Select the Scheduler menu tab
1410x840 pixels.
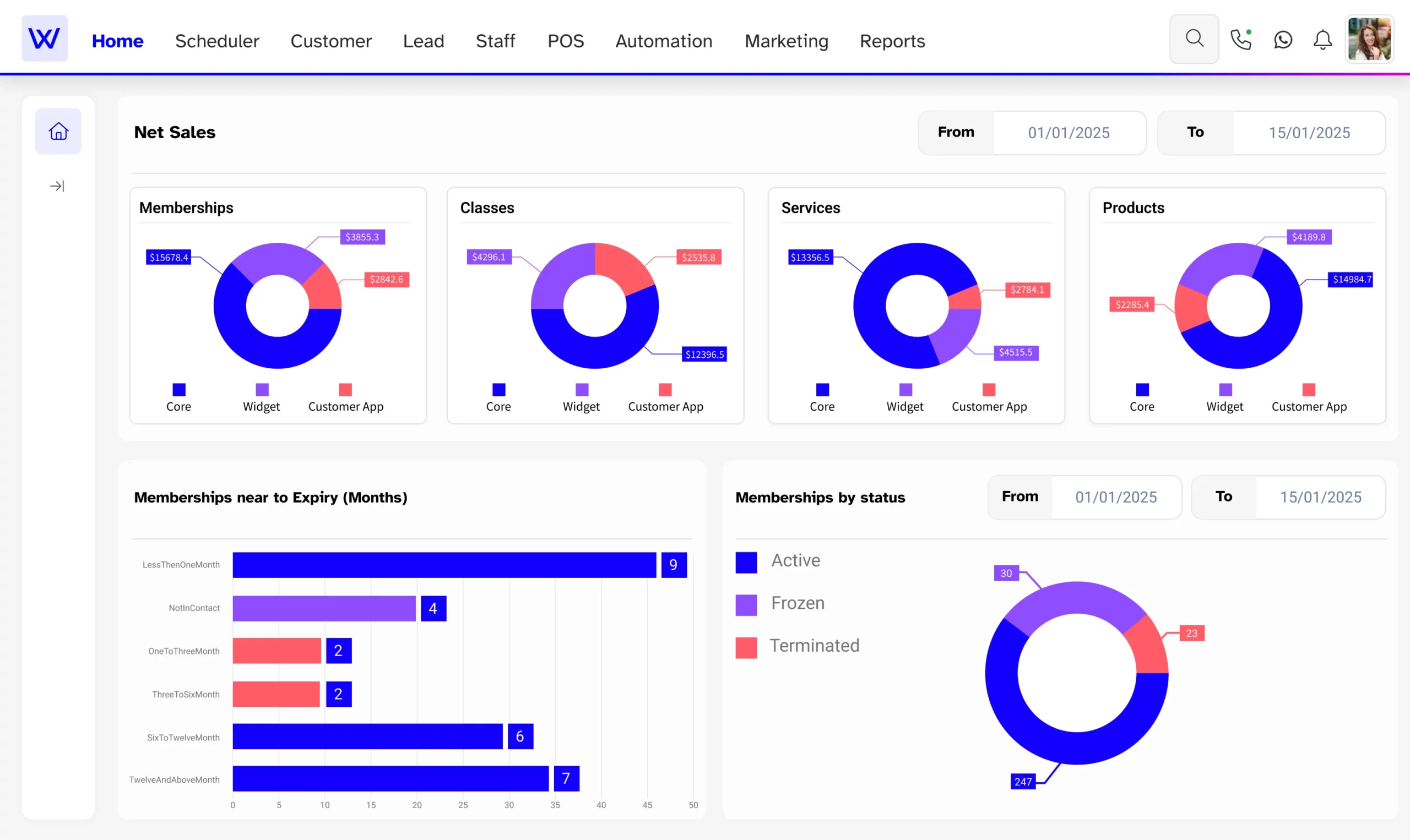click(217, 41)
